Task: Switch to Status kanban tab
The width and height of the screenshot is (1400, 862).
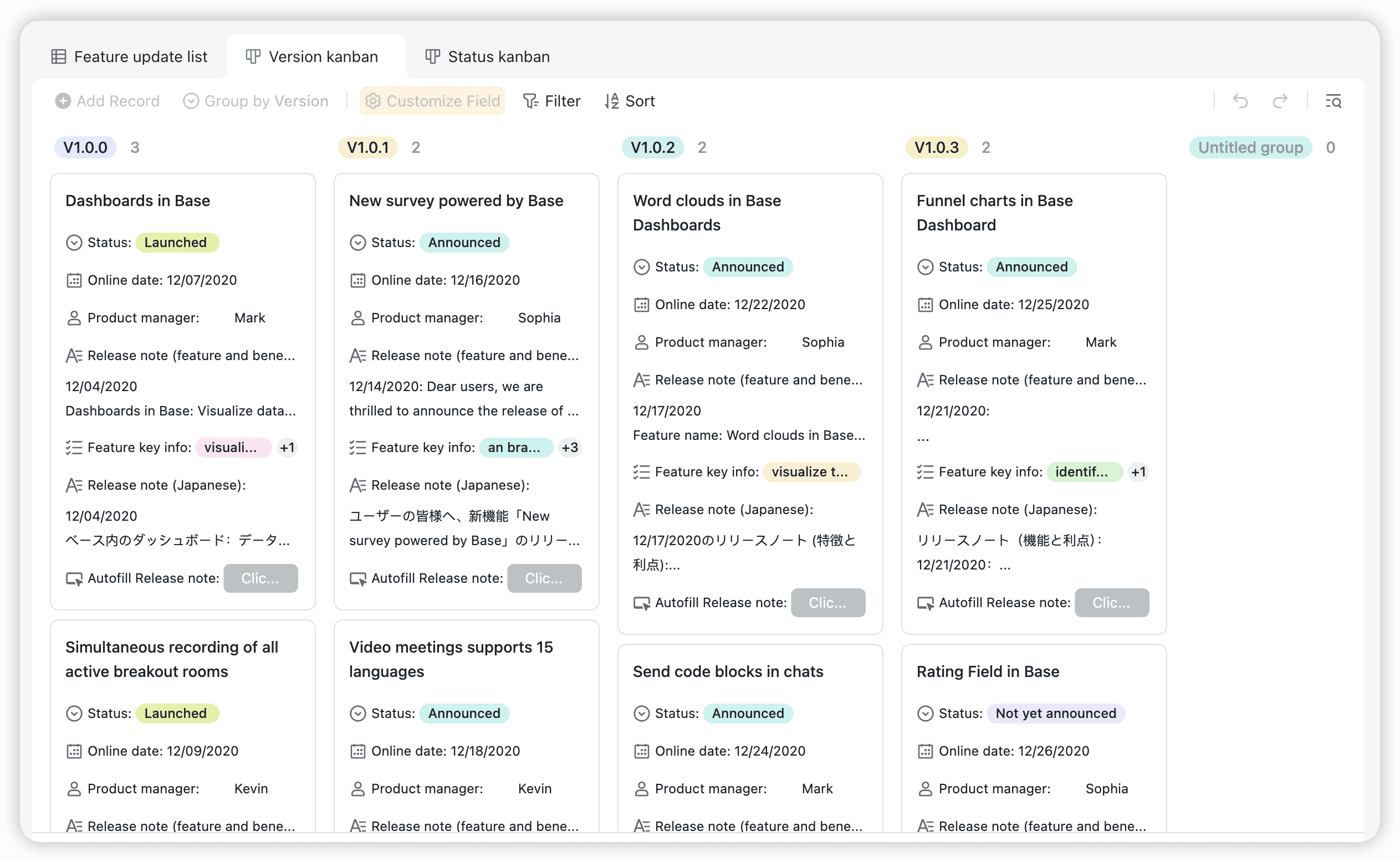Action: point(488,57)
